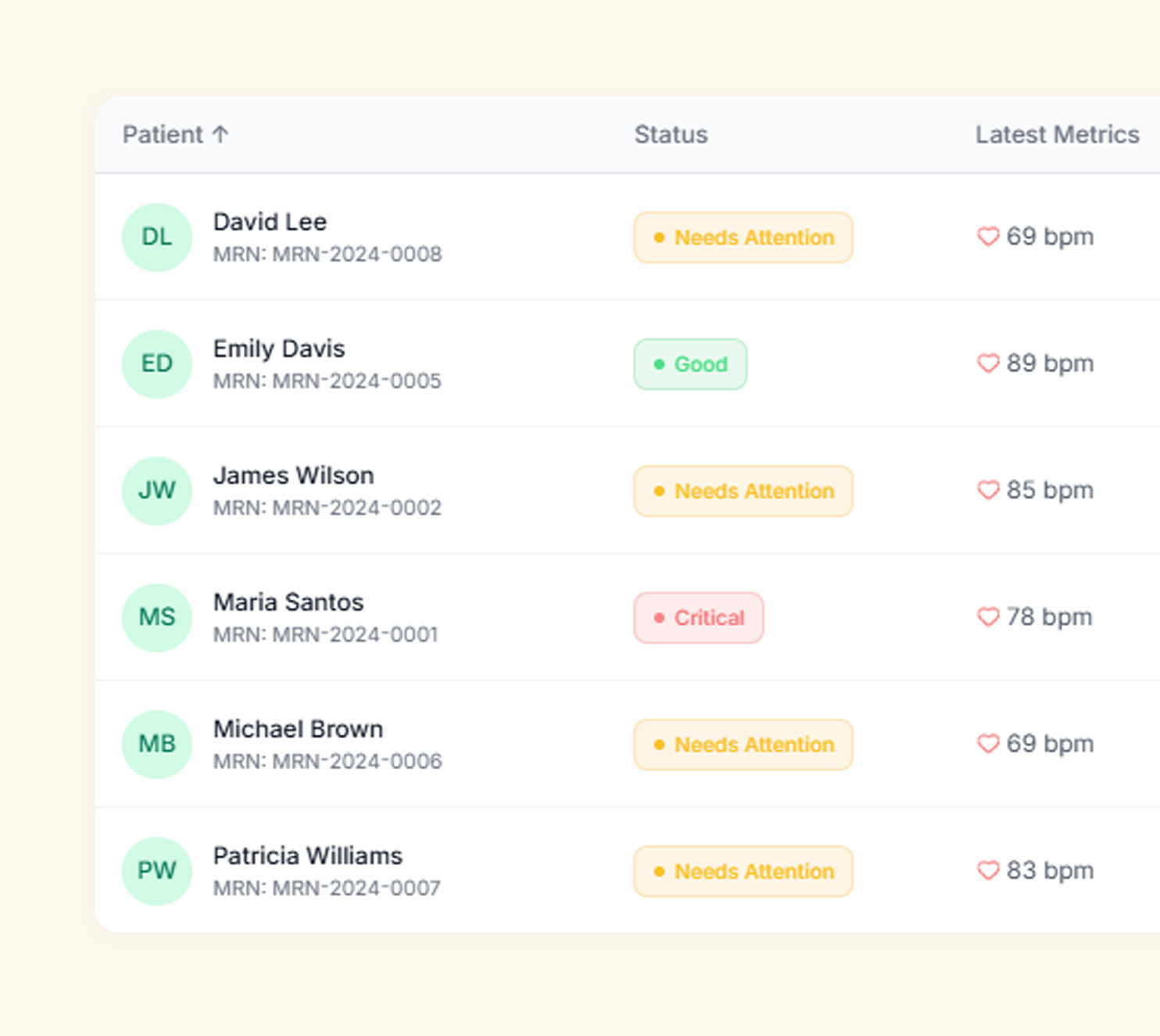Click Michael Brown's MB avatar icon
1160x1036 pixels.
(156, 744)
